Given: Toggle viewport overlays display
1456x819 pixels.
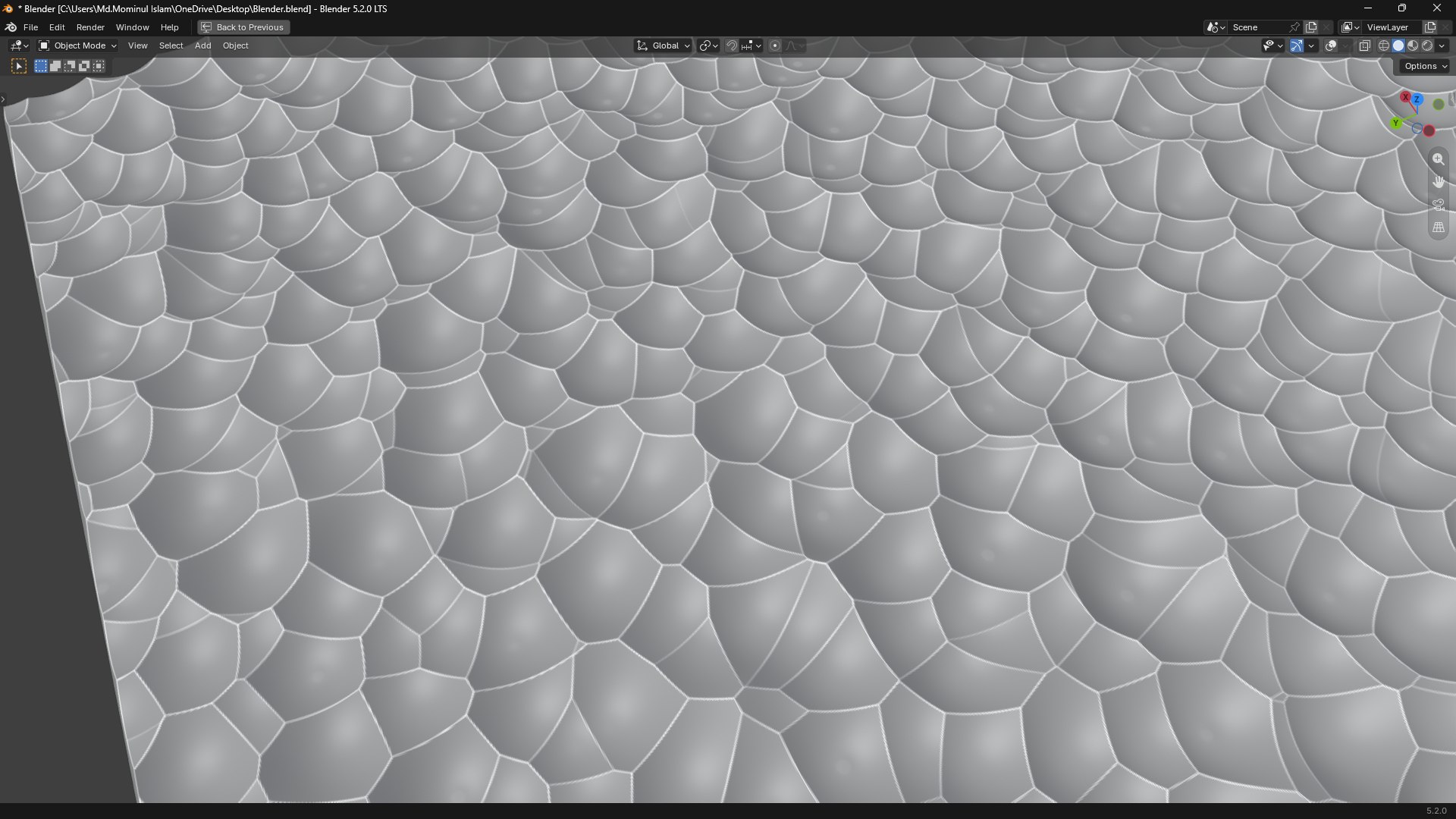Looking at the screenshot, I should tap(1331, 46).
